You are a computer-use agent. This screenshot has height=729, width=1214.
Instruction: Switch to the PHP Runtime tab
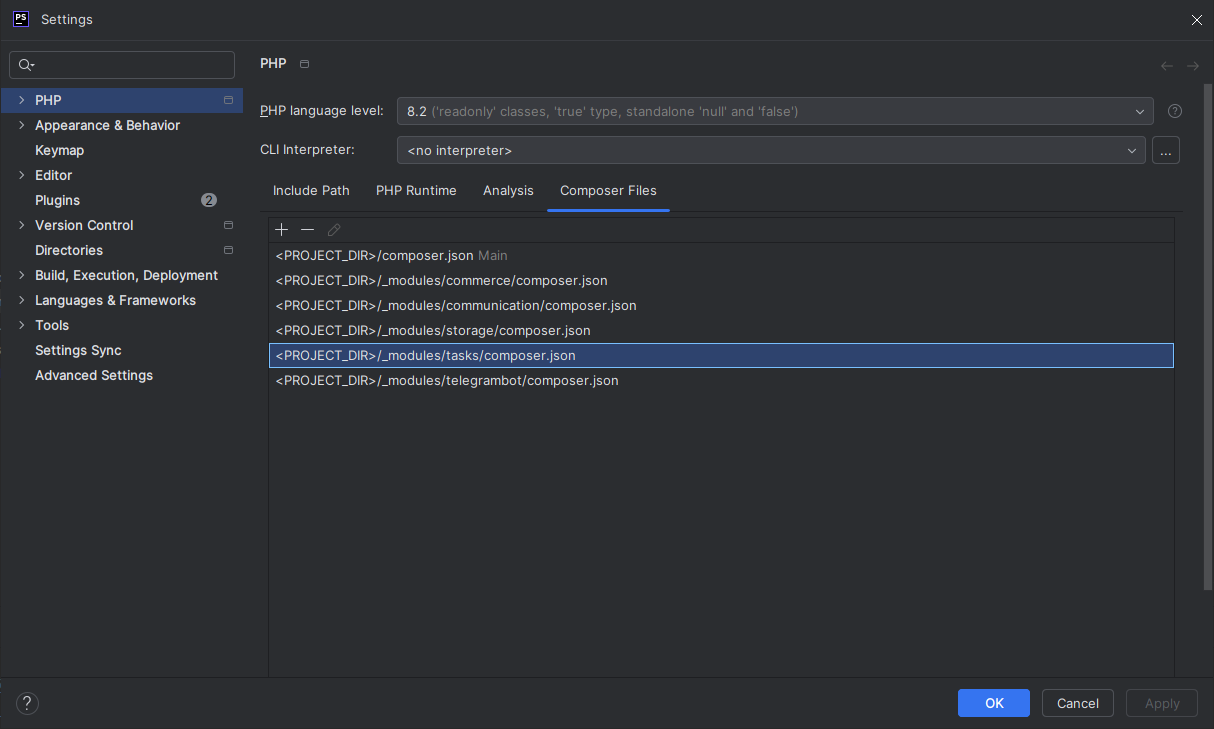click(x=416, y=190)
